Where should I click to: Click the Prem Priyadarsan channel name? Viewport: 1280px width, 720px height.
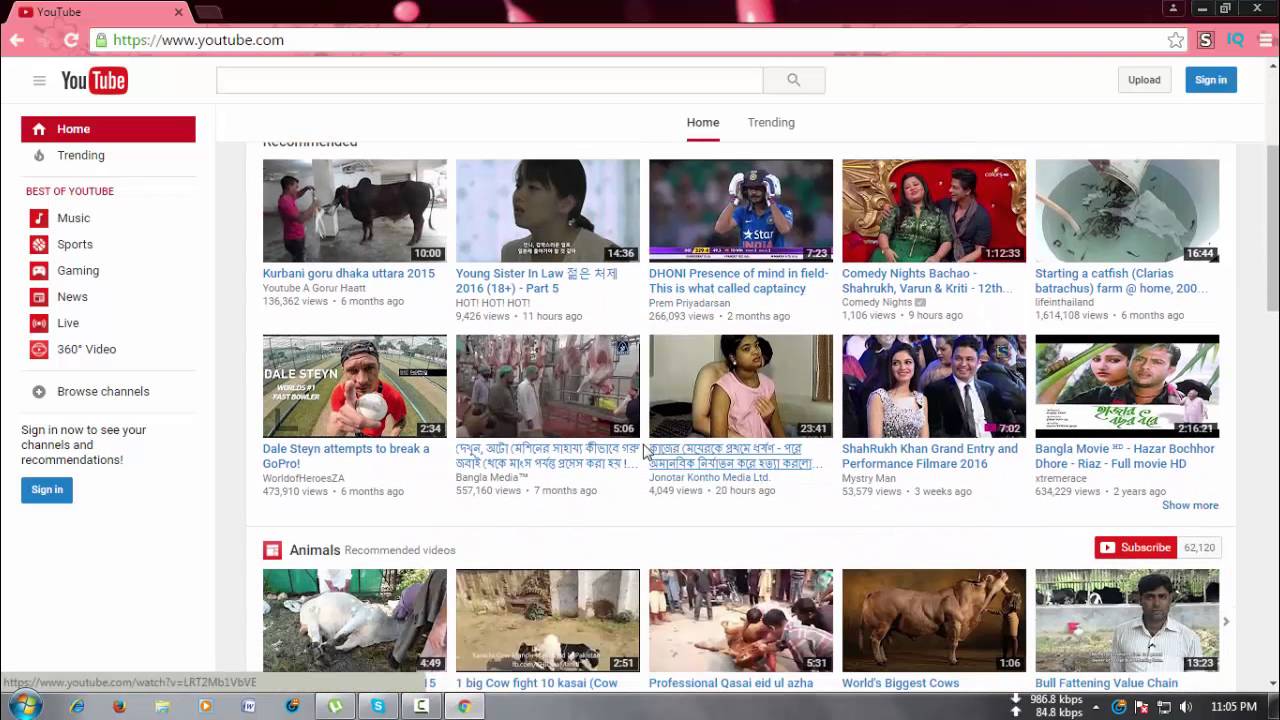[689, 302]
